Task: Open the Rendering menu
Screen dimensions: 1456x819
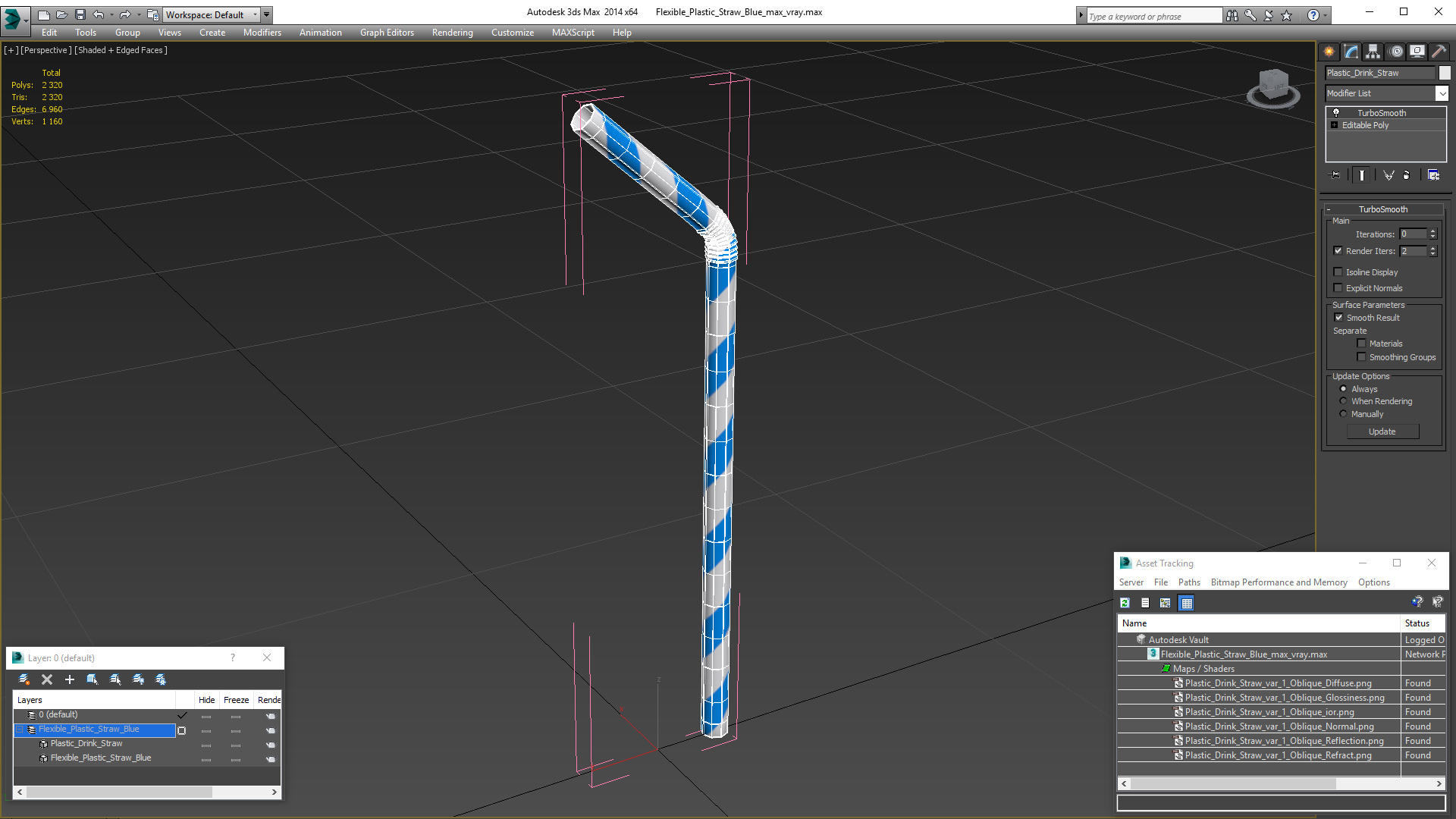Action: tap(452, 33)
